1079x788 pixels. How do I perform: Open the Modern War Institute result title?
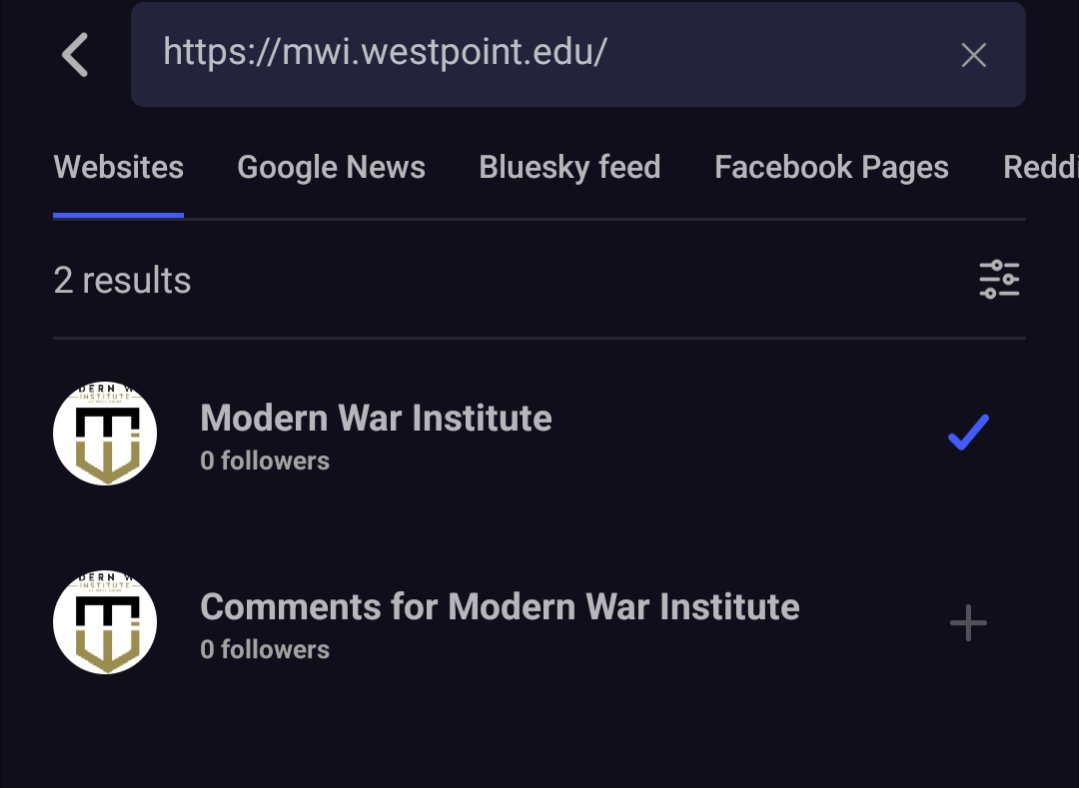pos(376,418)
